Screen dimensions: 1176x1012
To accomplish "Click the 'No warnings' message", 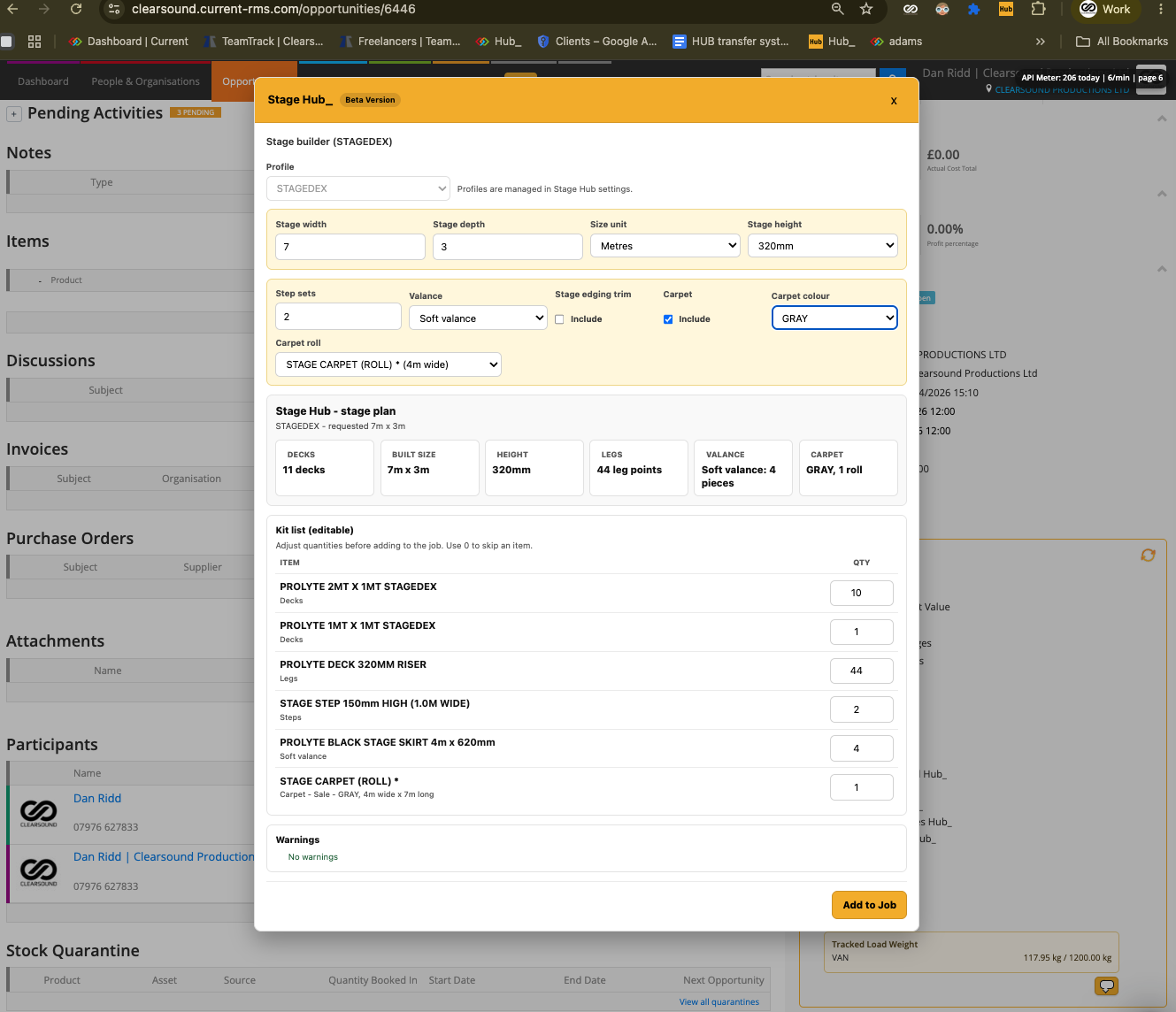I will pyautogui.click(x=313, y=857).
